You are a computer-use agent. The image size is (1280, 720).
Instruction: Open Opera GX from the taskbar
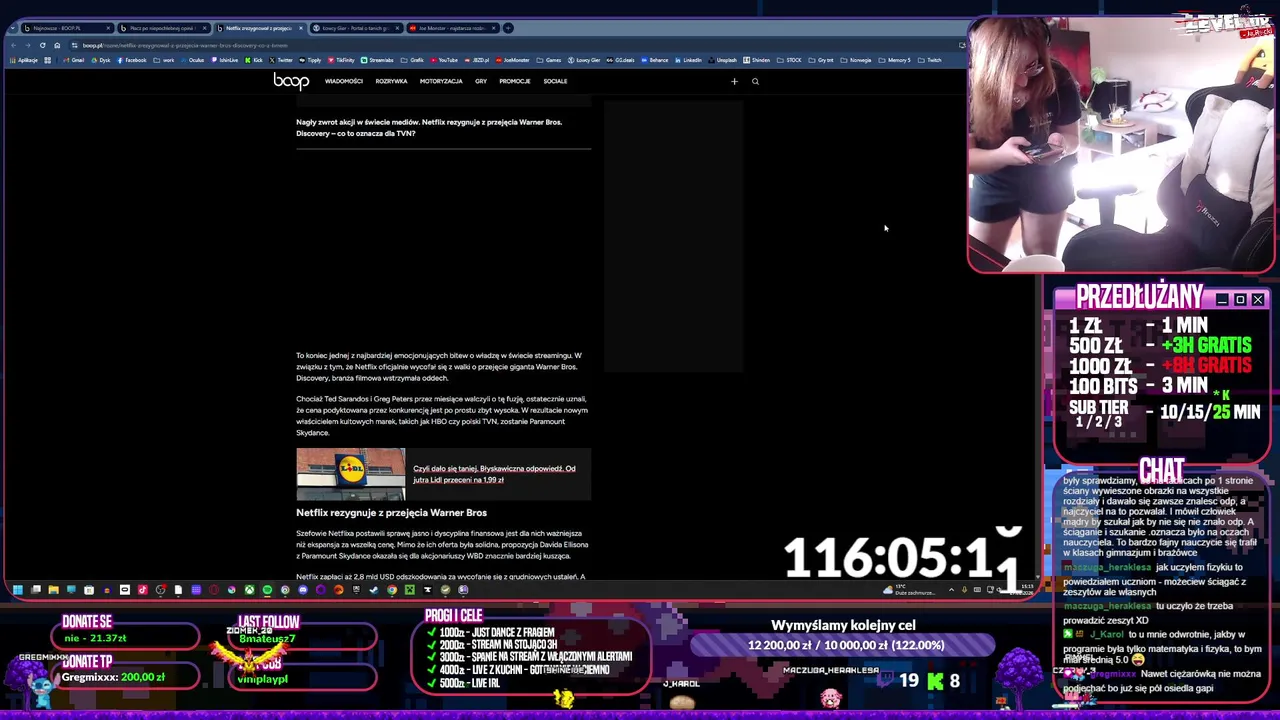click(214, 590)
